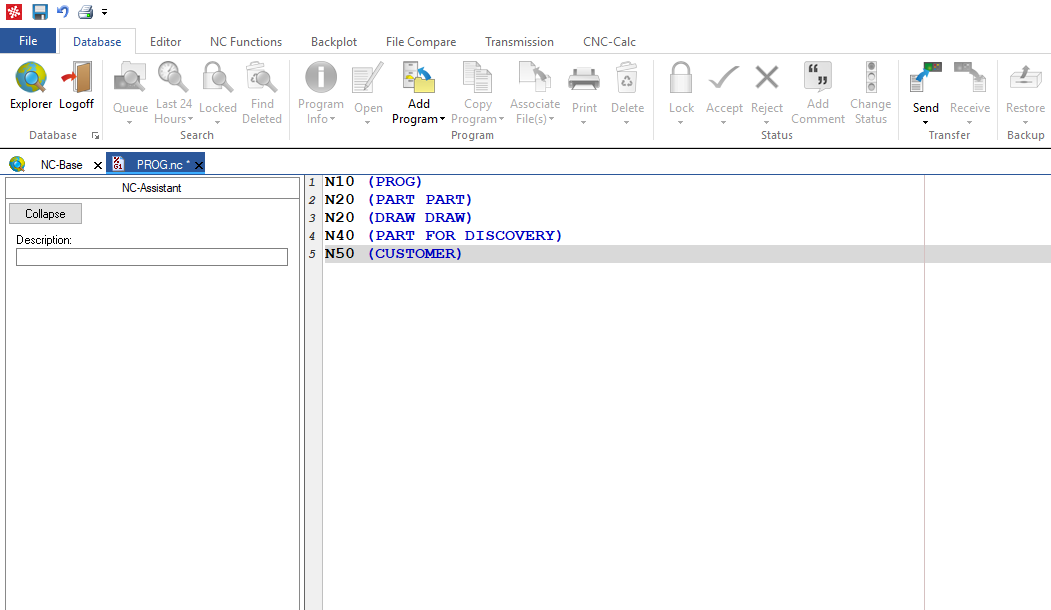1051x610 pixels.
Task: Expand the Program Info dropdown arrow
Action: [x=332, y=119]
